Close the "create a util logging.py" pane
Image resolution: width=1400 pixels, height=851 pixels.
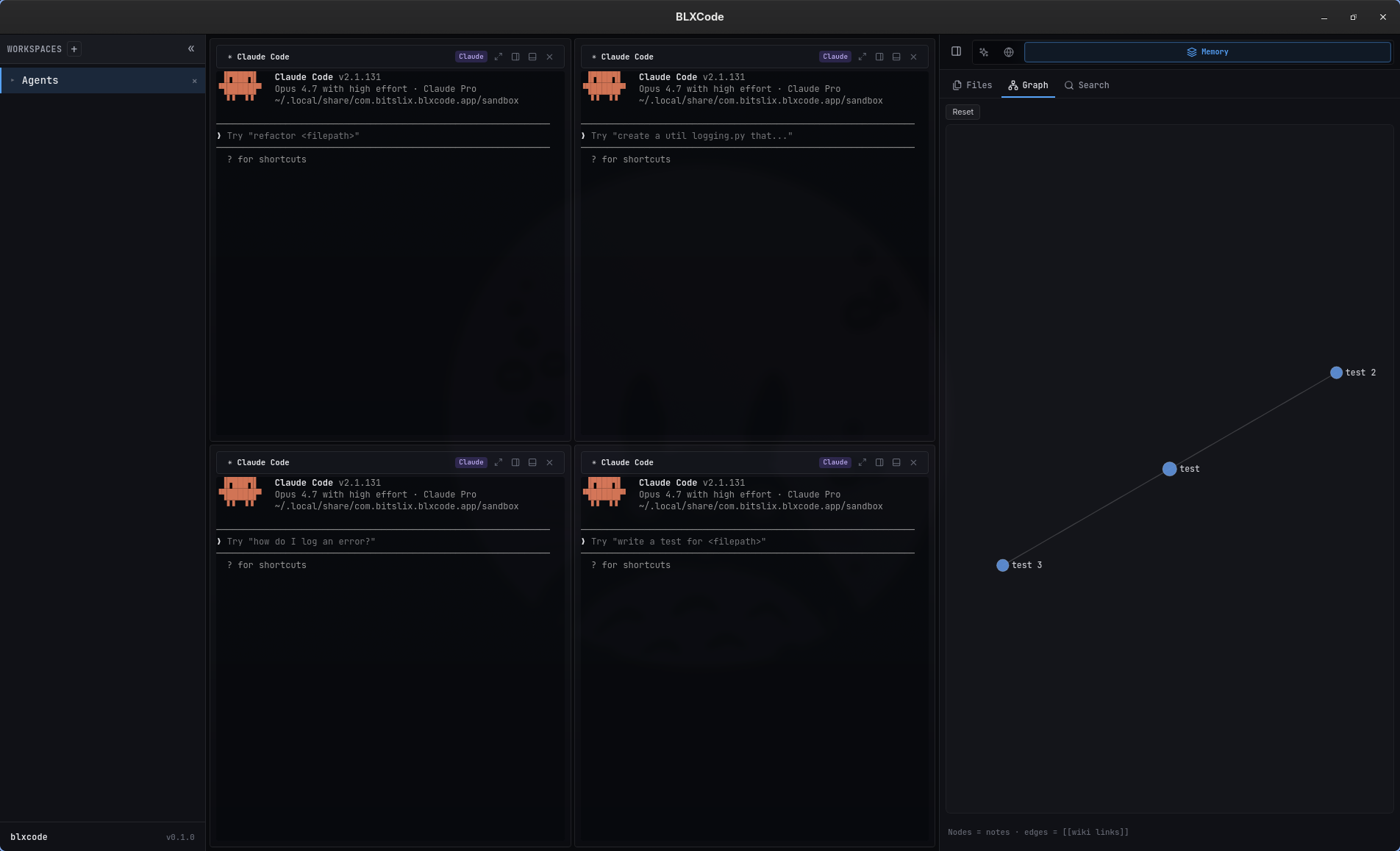pyautogui.click(x=913, y=57)
